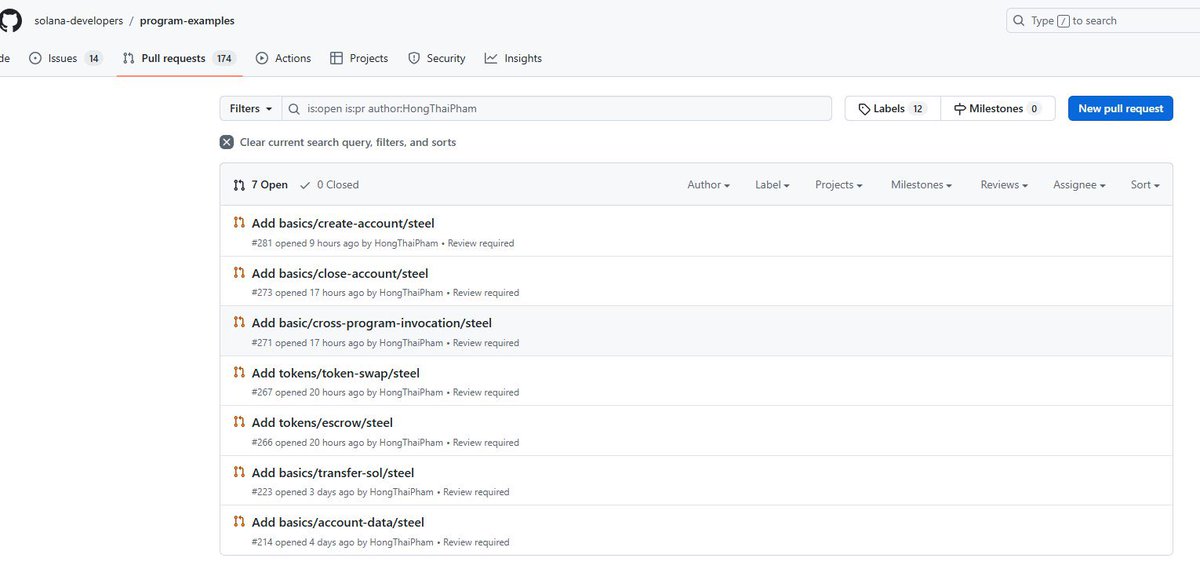
Task: Open the program-examples repository link
Action: click(187, 20)
